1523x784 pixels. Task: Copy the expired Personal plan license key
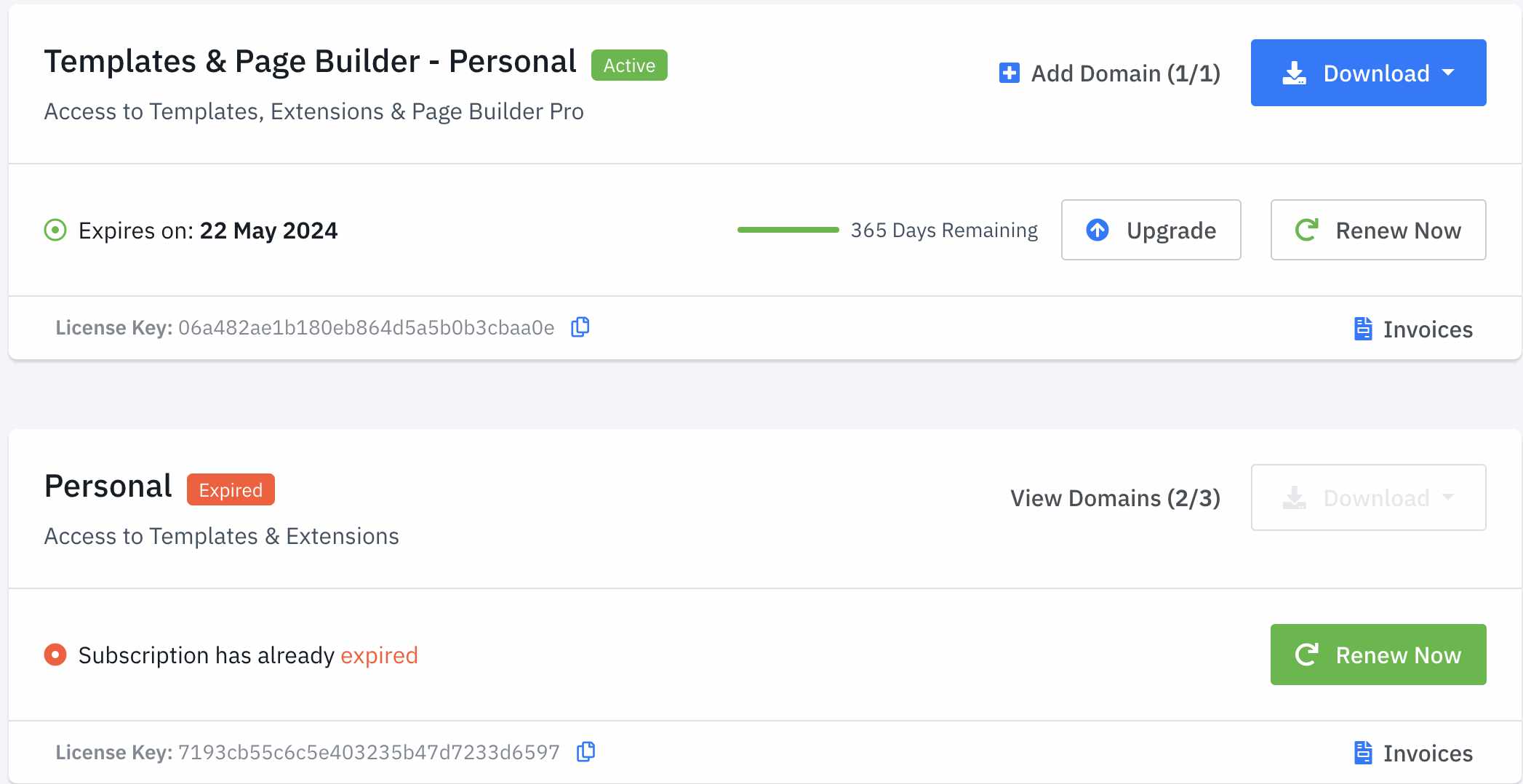585,751
